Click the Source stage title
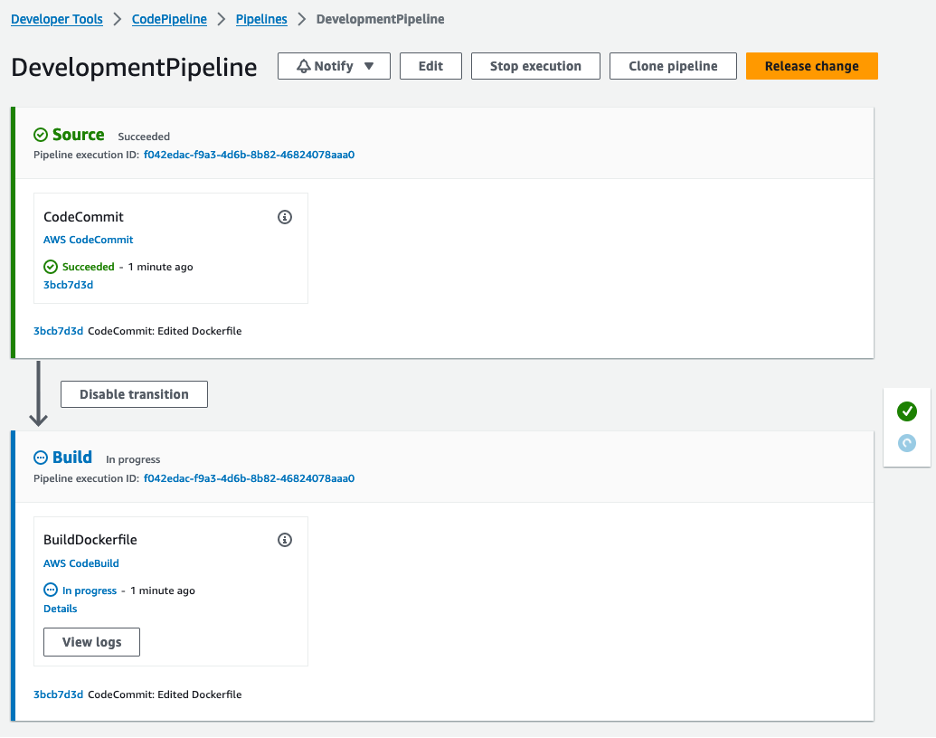 (x=78, y=135)
